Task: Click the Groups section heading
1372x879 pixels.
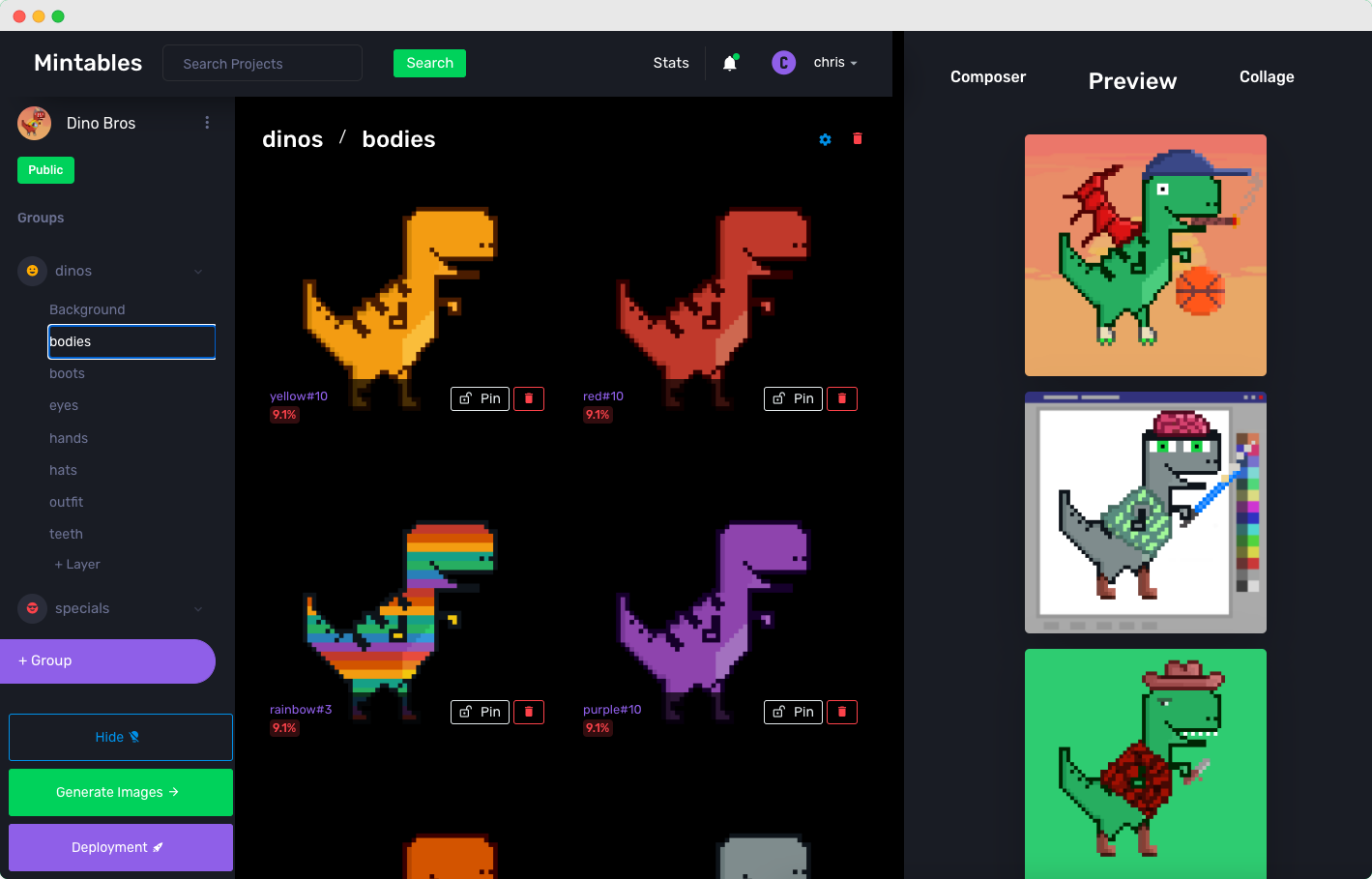Action: [x=41, y=218]
